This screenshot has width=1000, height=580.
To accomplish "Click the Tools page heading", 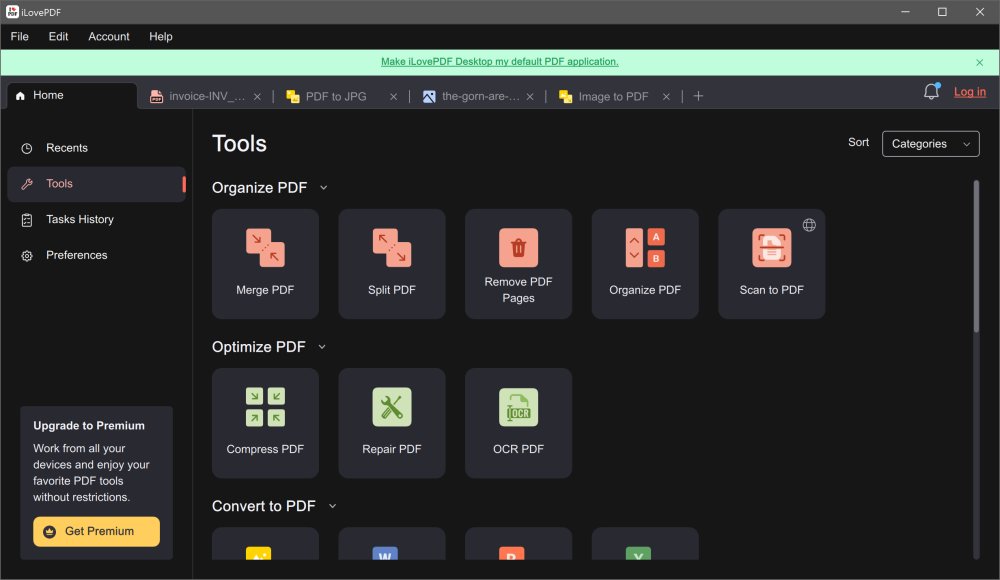I will coord(239,144).
